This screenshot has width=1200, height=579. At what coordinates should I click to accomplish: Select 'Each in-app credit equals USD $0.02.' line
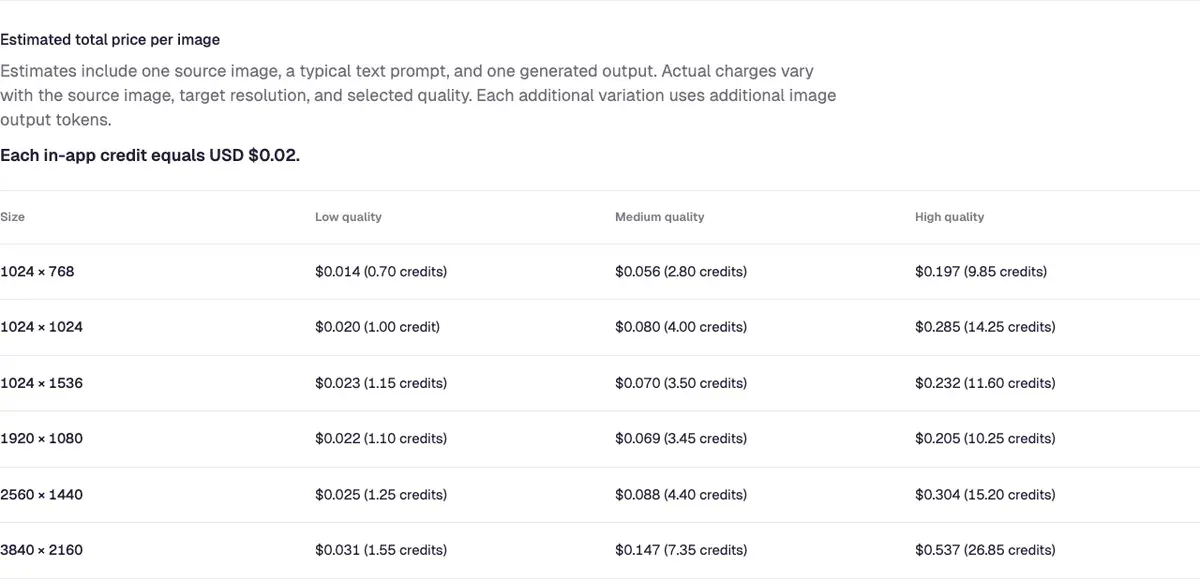tap(150, 156)
